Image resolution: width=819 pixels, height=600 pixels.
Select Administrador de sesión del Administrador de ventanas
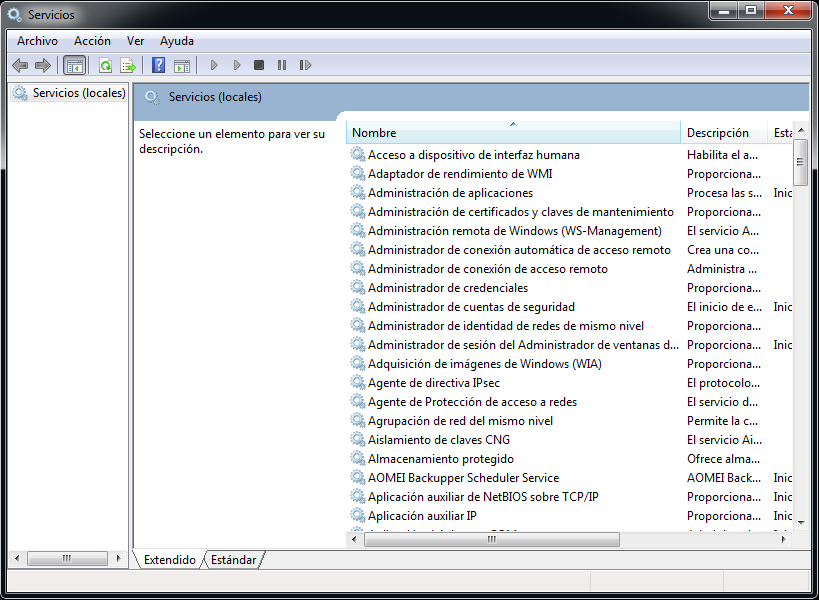coord(523,345)
